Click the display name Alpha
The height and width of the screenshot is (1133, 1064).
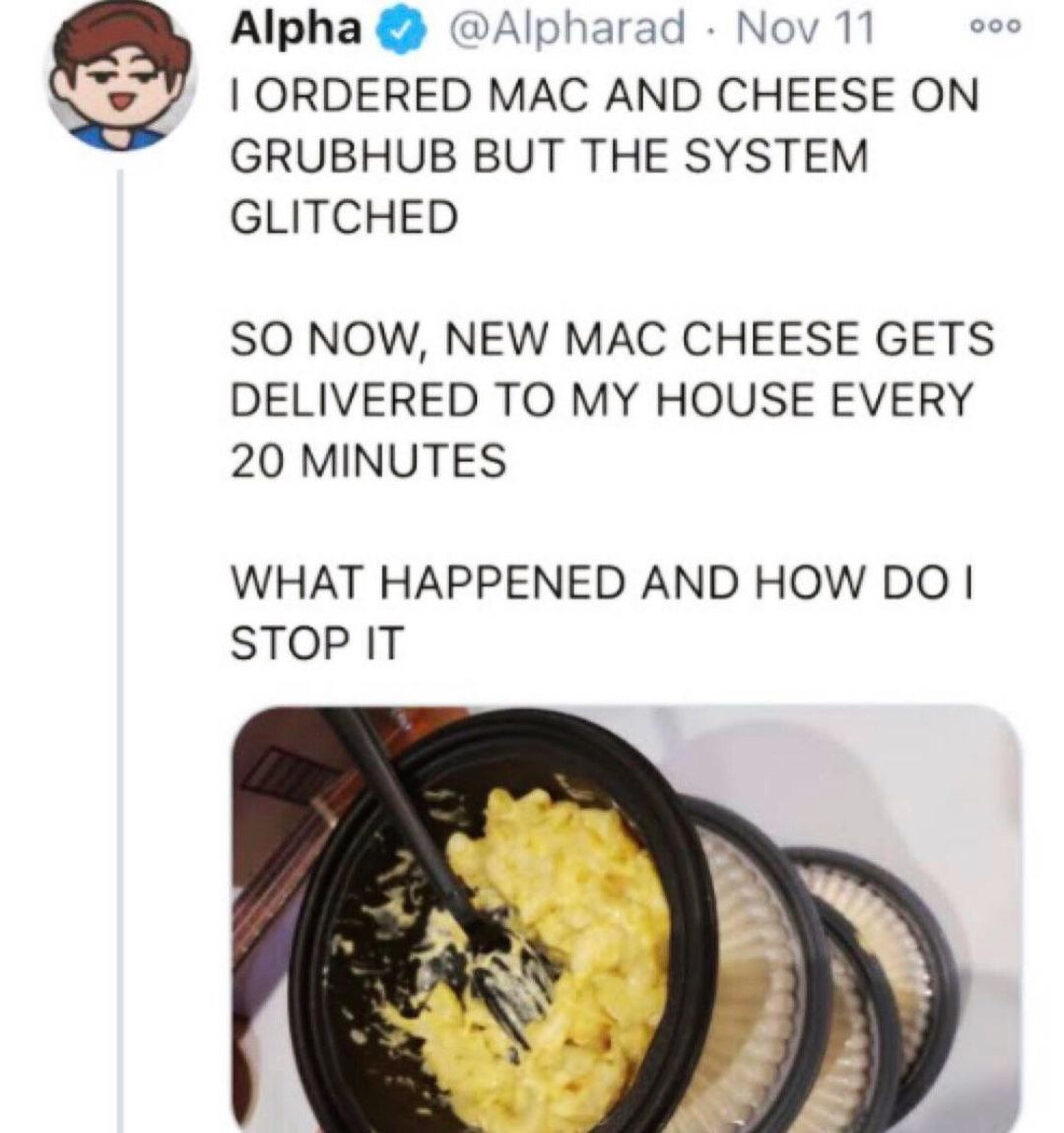tap(296, 29)
